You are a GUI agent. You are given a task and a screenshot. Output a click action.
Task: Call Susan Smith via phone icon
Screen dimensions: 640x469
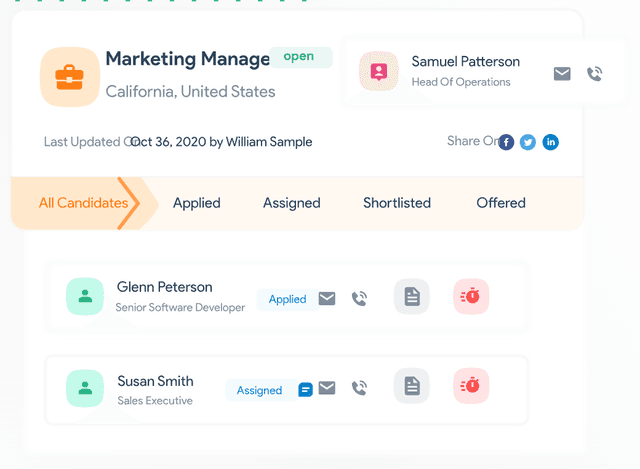click(x=359, y=389)
